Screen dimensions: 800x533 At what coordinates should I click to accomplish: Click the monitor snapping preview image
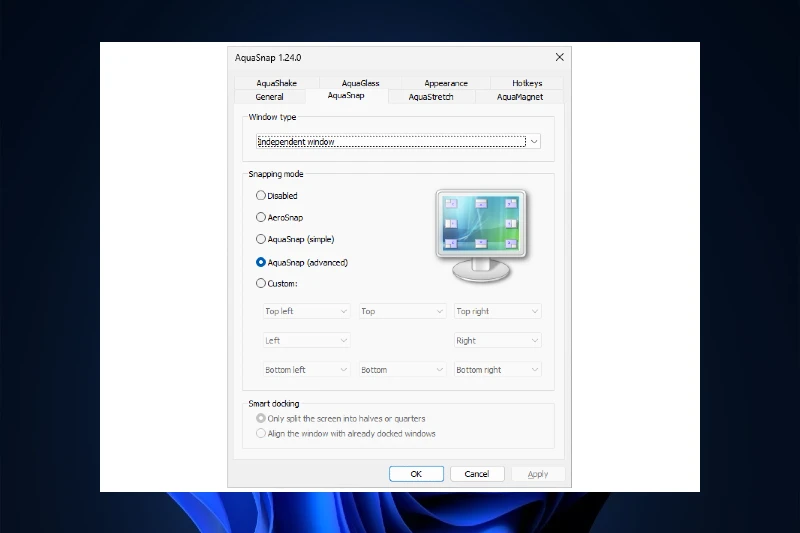tap(481, 236)
